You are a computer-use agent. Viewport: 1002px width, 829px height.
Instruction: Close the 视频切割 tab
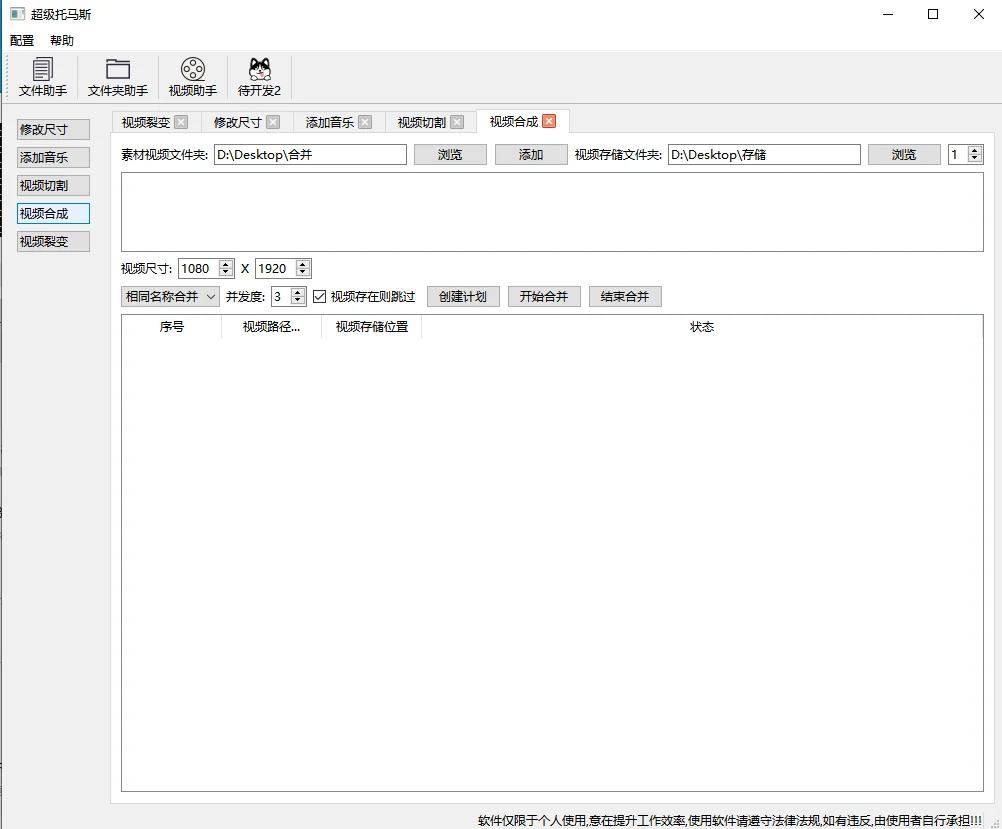point(457,122)
